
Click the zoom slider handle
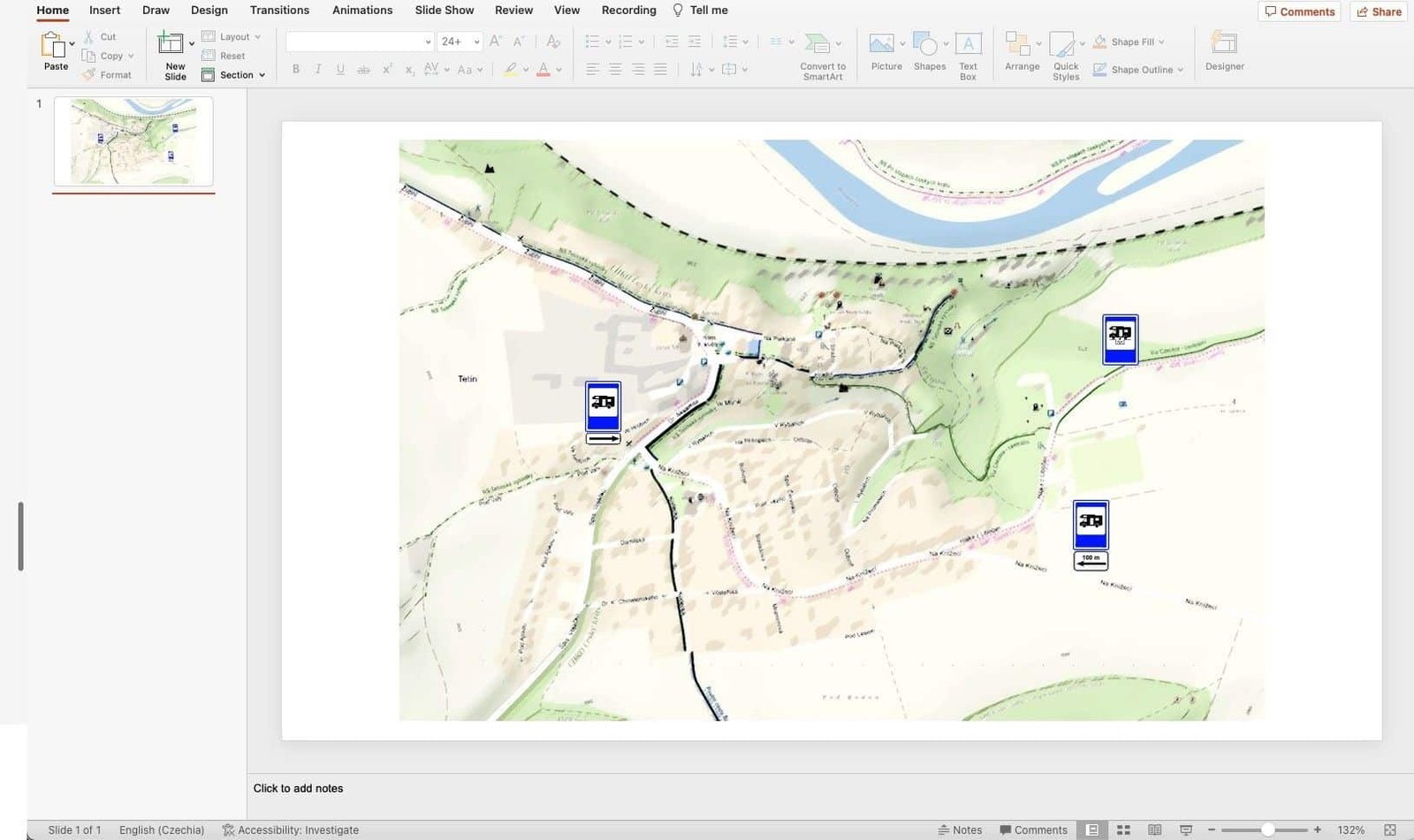[1267, 830]
